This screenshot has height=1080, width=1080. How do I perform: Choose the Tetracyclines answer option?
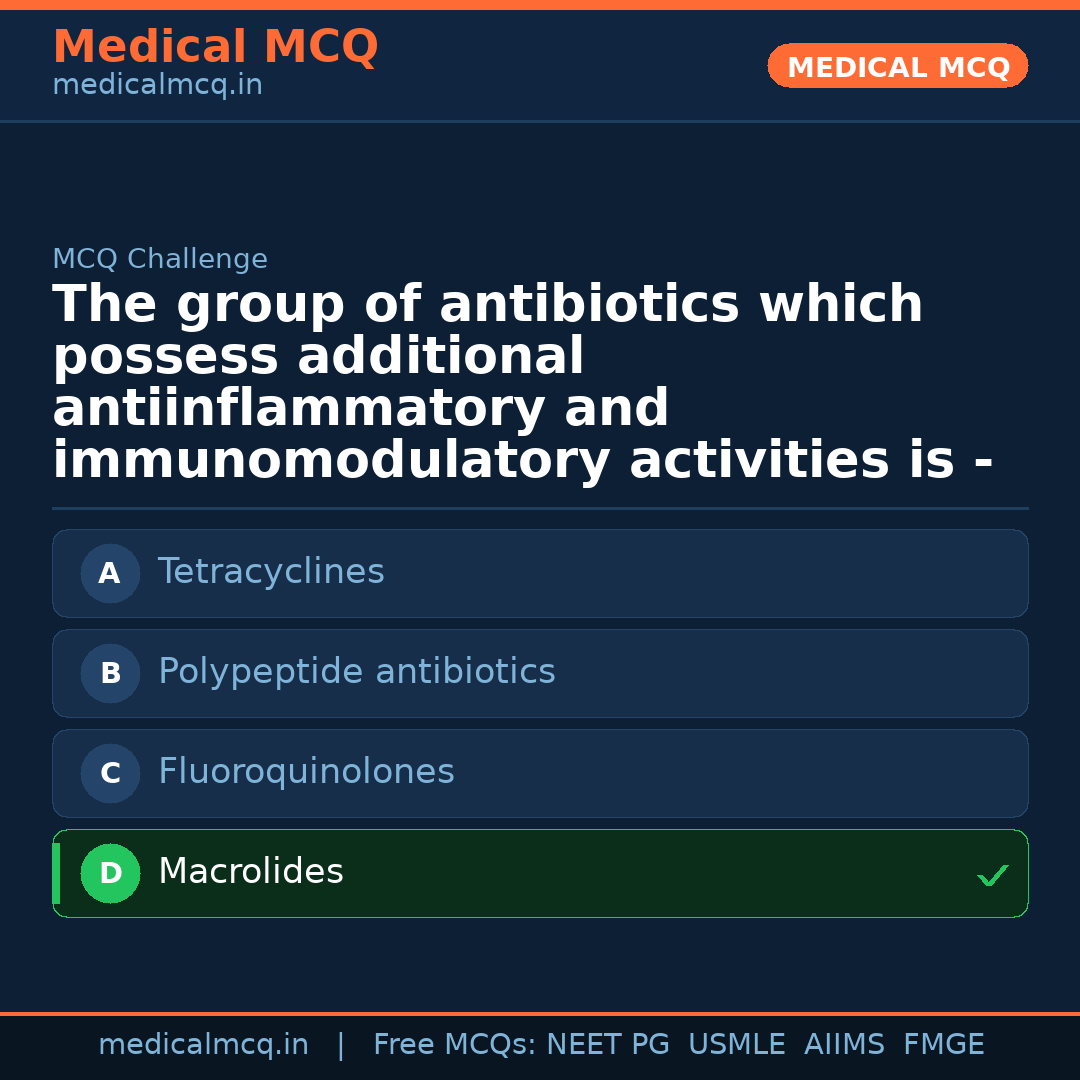[271, 572]
